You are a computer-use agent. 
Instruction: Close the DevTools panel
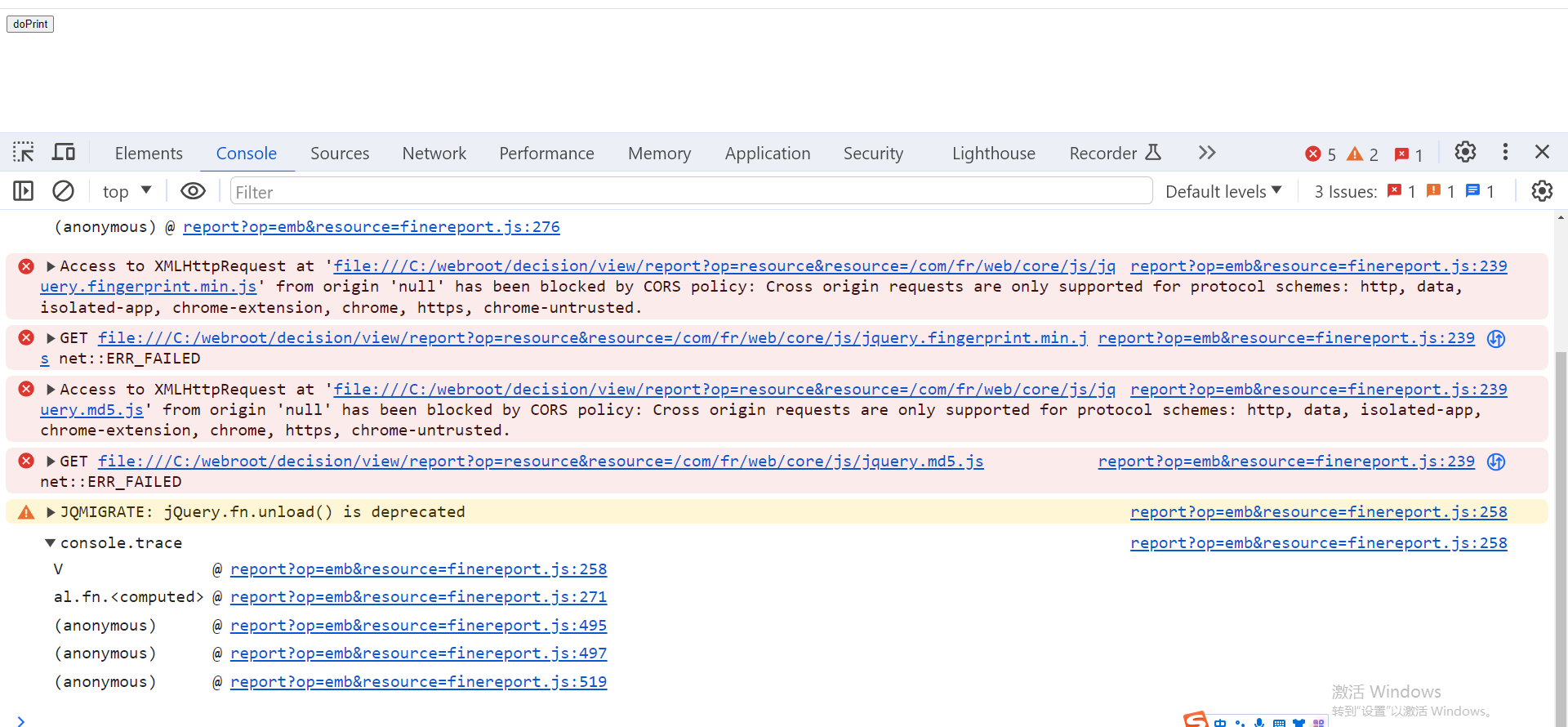[x=1542, y=152]
